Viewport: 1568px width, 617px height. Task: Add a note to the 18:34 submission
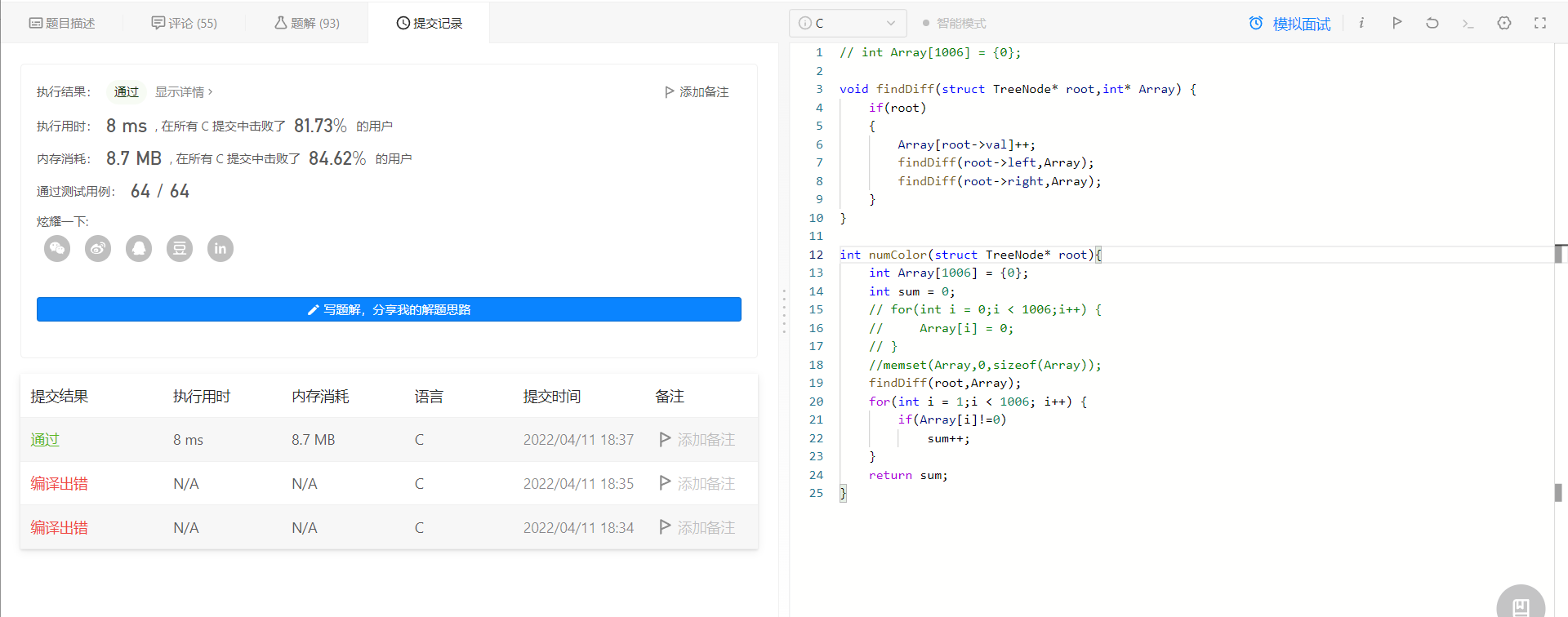(697, 527)
